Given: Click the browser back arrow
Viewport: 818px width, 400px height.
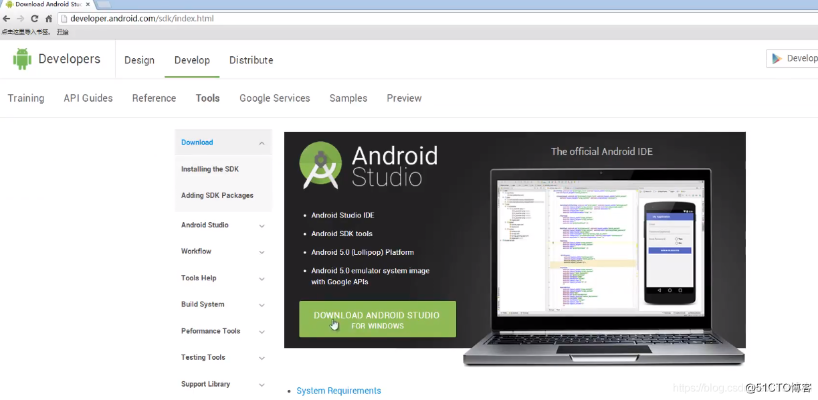Looking at the screenshot, I should (x=6, y=19).
